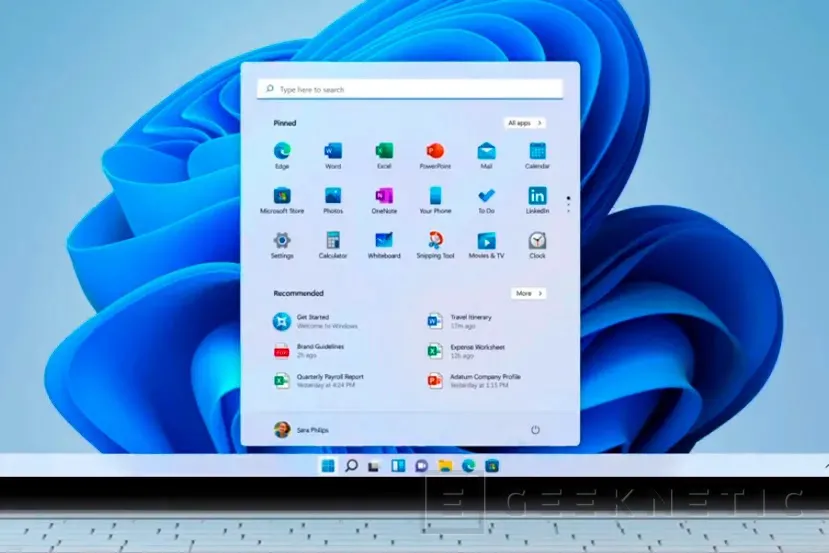Image resolution: width=829 pixels, height=553 pixels.
Task: Open Widgets from the taskbar
Action: point(398,466)
